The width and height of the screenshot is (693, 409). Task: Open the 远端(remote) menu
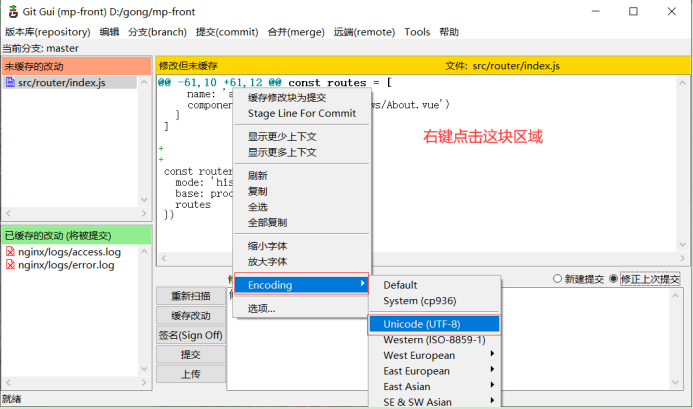[364, 32]
